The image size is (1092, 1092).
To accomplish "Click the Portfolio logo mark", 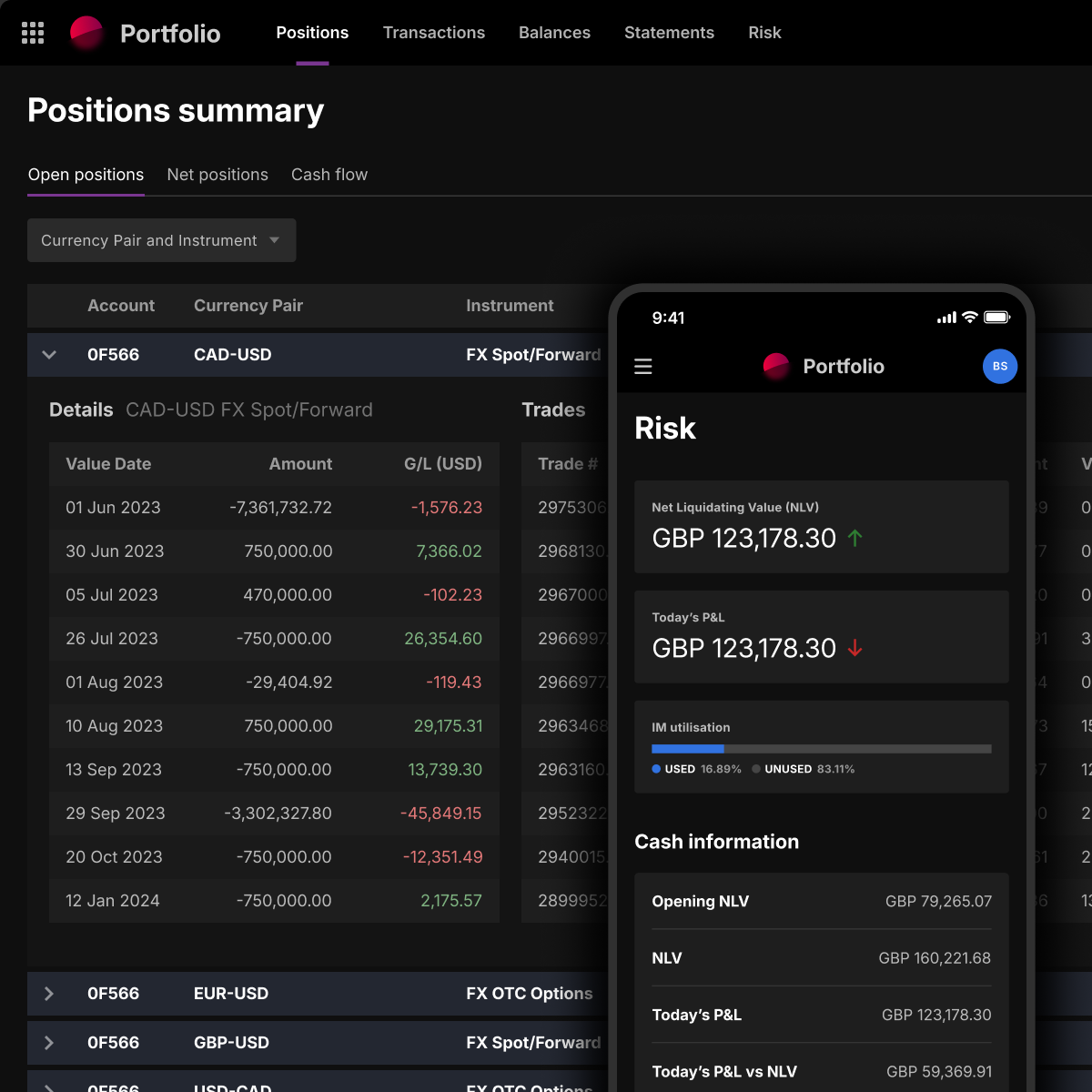I will click(86, 32).
